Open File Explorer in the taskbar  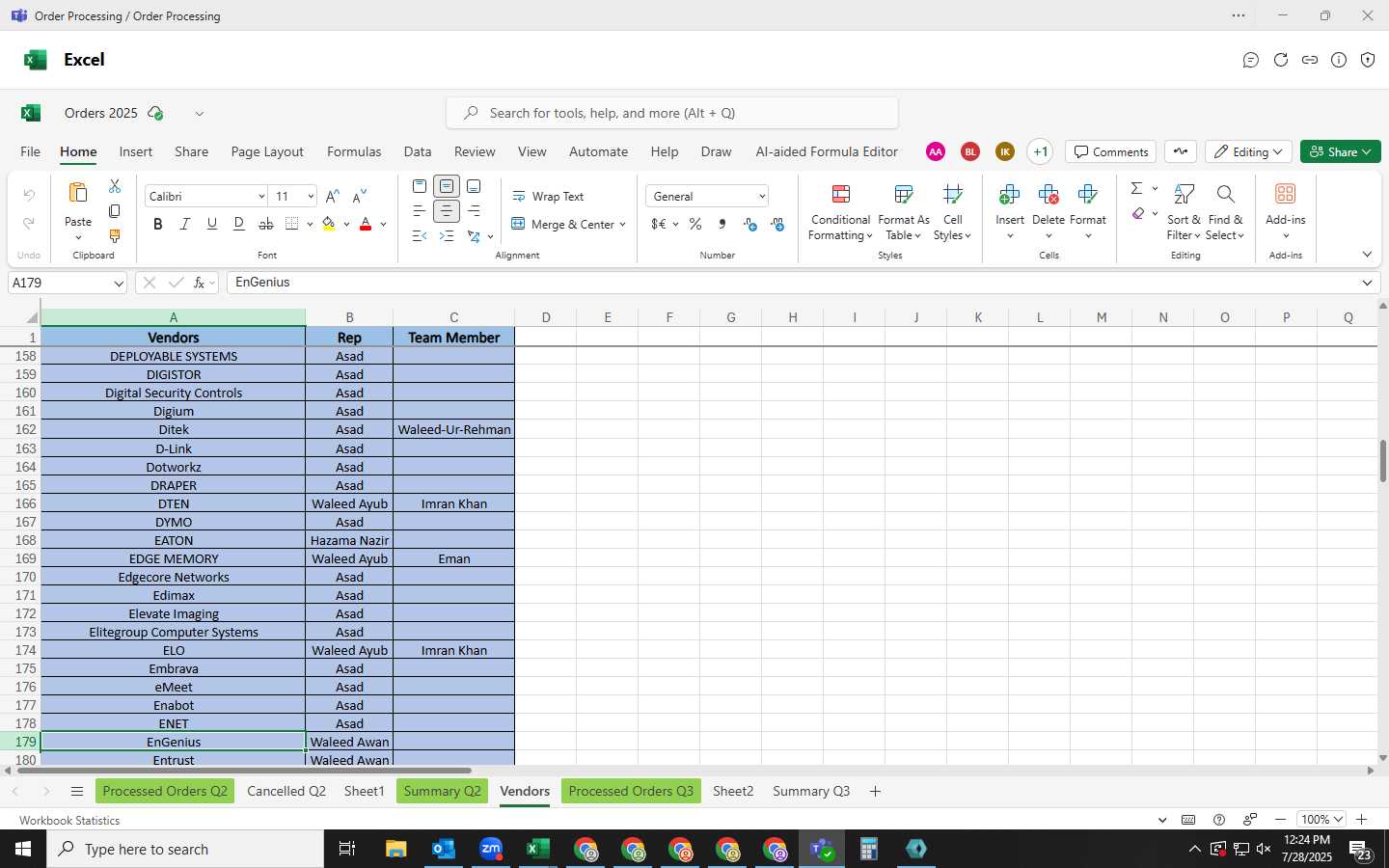click(x=395, y=849)
